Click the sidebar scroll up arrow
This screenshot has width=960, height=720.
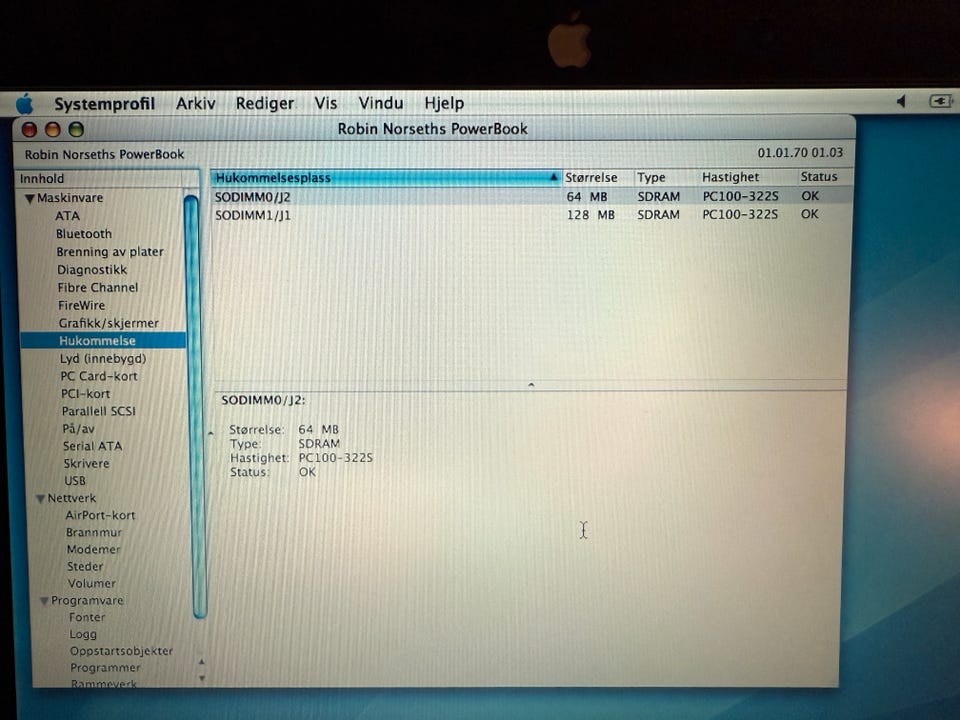pyautogui.click(x=201, y=662)
